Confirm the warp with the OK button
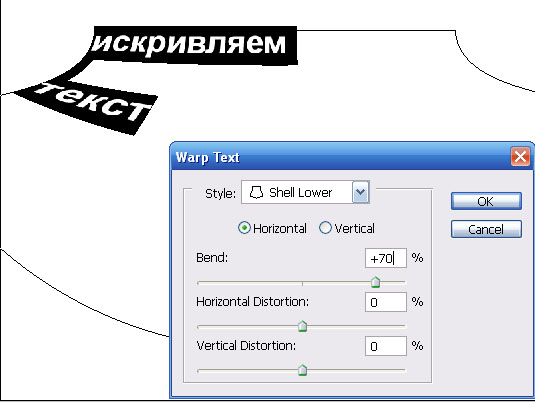This screenshot has height=402, width=535. tap(486, 201)
